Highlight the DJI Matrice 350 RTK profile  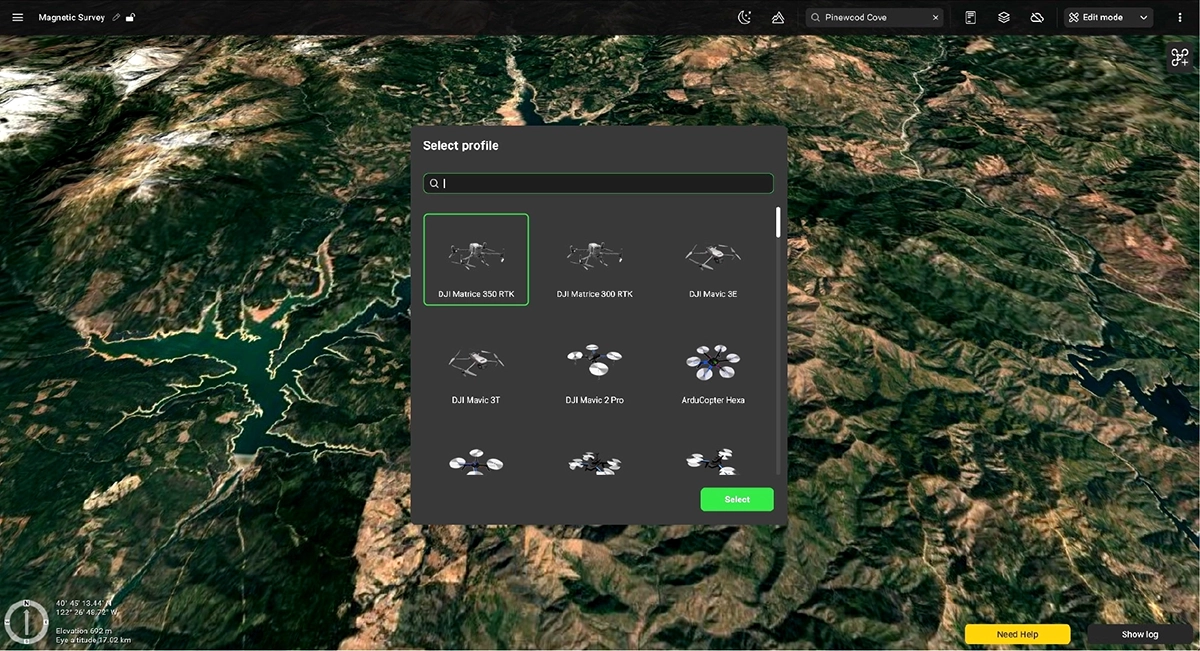click(x=476, y=258)
